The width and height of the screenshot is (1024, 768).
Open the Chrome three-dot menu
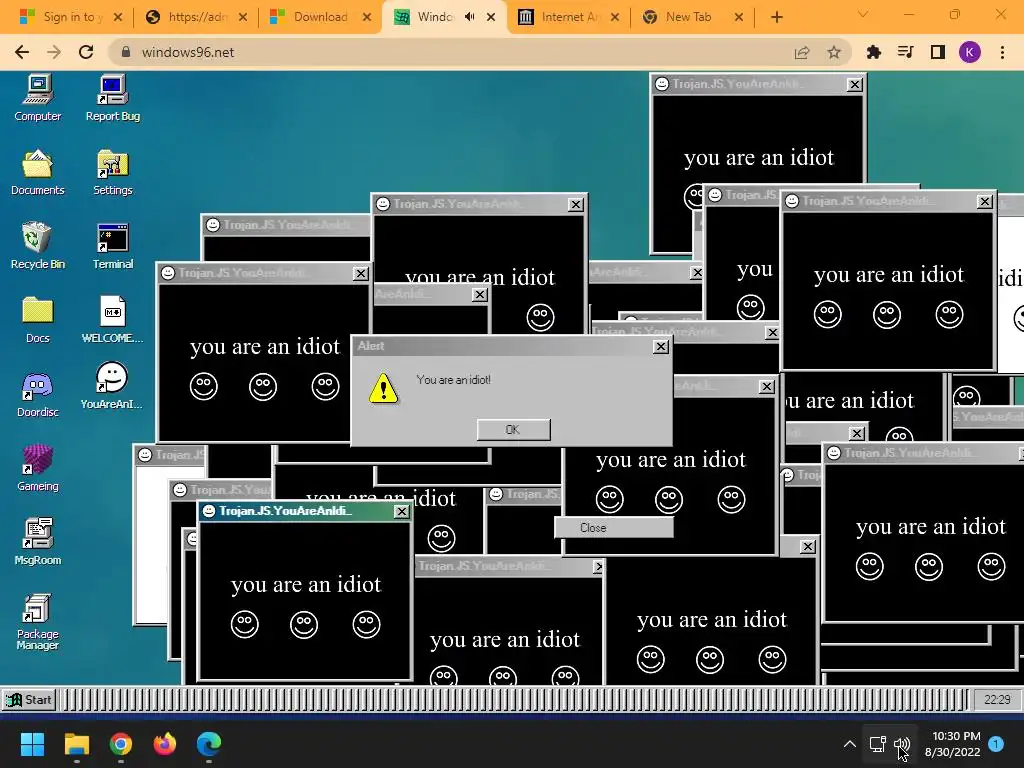click(1002, 52)
